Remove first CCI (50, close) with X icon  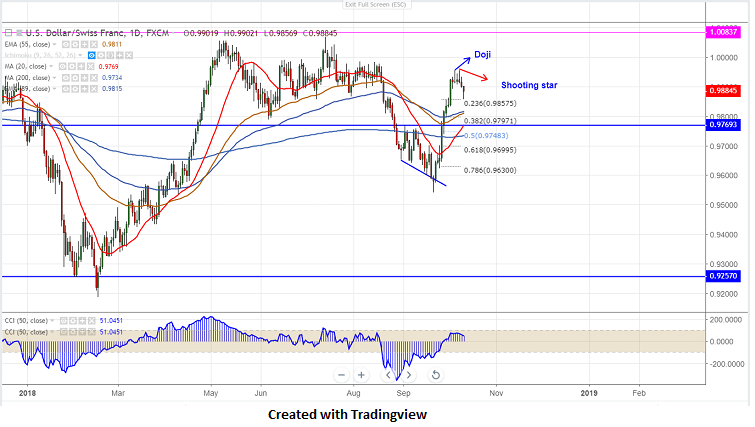[x=91, y=321]
